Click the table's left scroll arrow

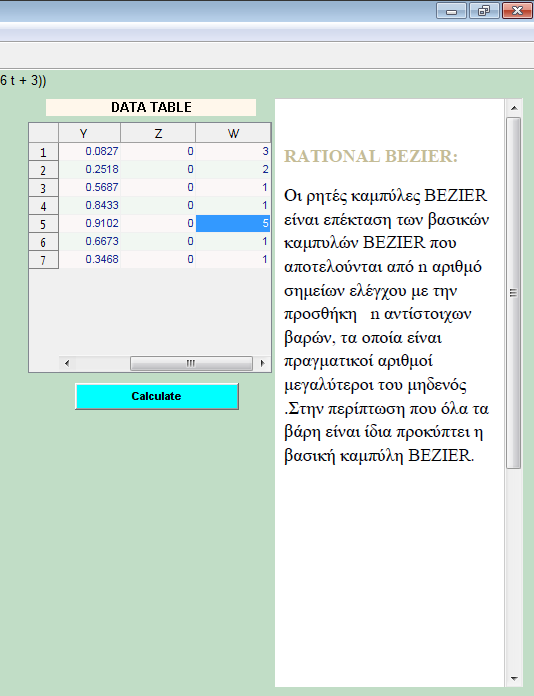(x=67, y=363)
